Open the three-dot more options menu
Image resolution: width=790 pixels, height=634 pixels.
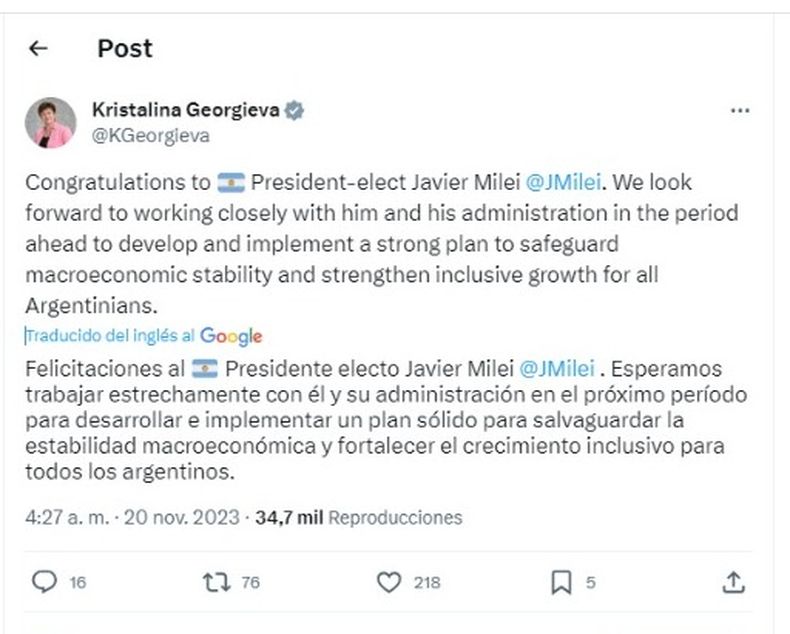pyautogui.click(x=739, y=111)
